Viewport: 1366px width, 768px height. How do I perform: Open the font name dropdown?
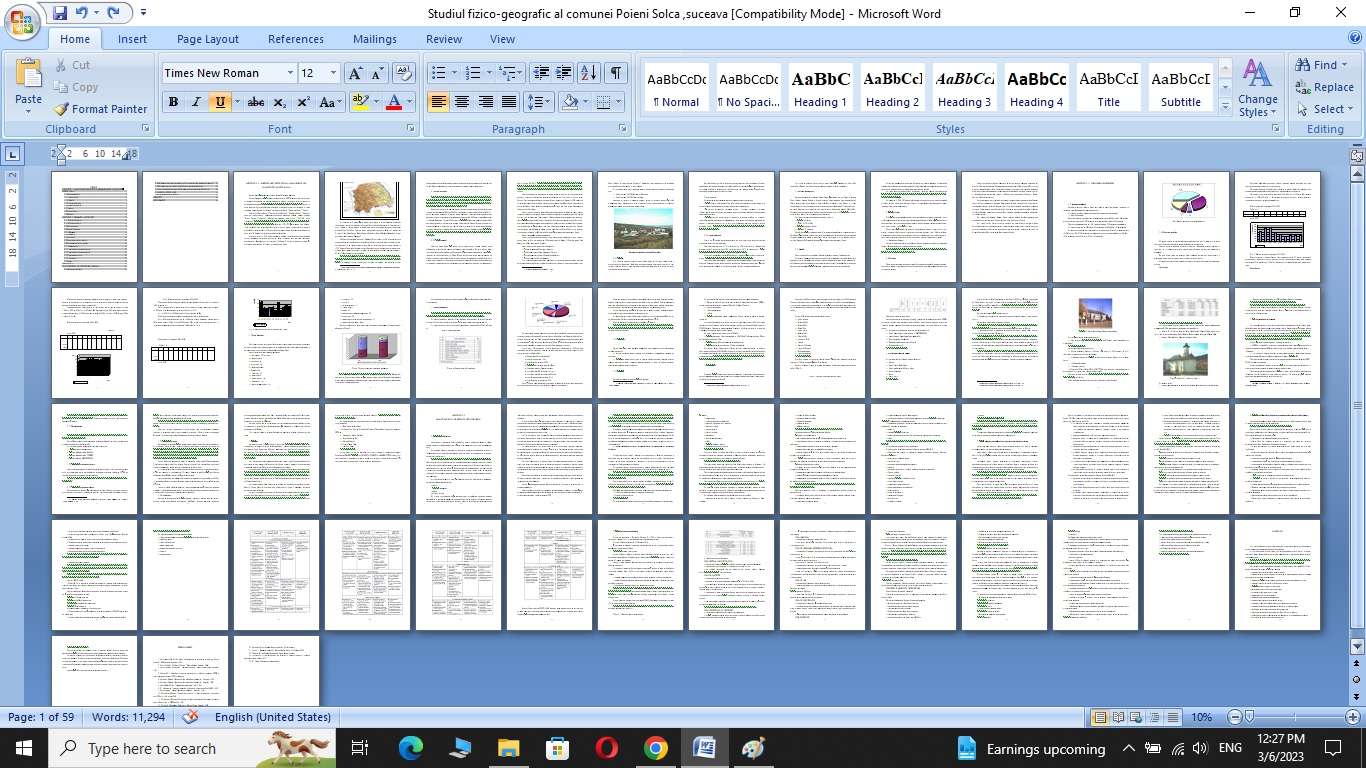click(x=290, y=73)
